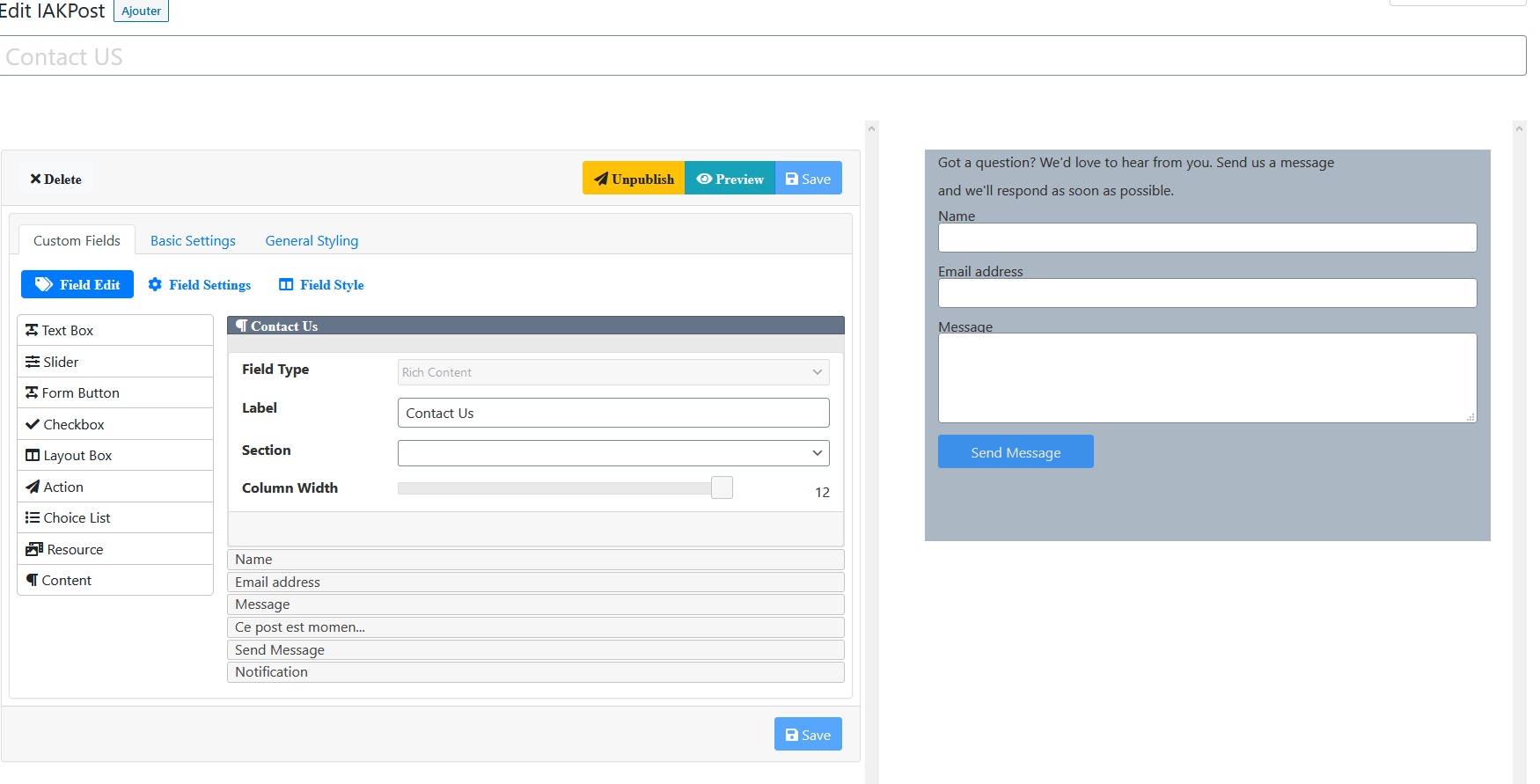Click the columns icon beside Field Style

click(x=286, y=284)
